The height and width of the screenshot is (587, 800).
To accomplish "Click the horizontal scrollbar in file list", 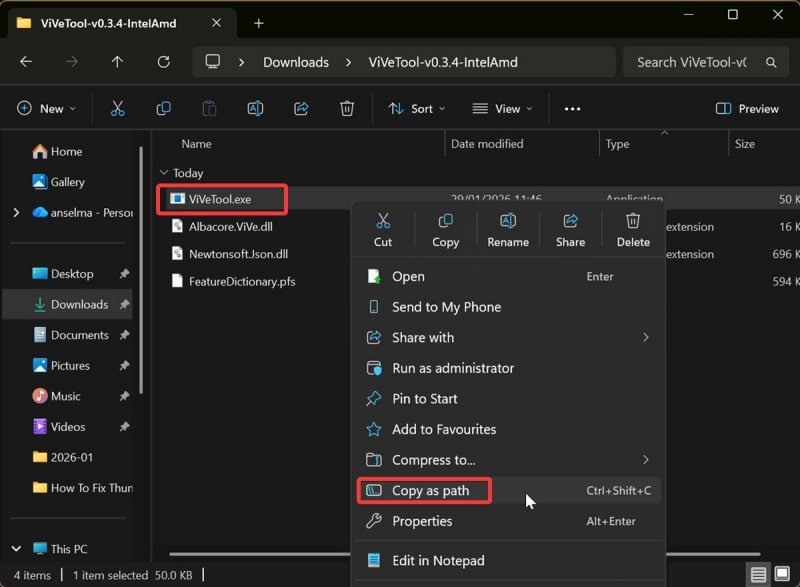I will coord(260,553).
